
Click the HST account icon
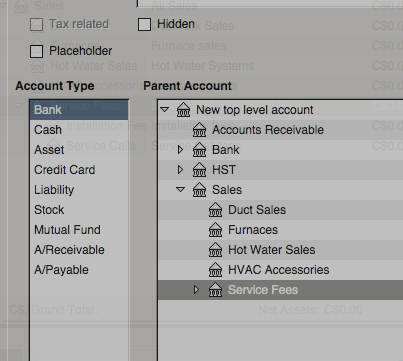tap(199, 170)
